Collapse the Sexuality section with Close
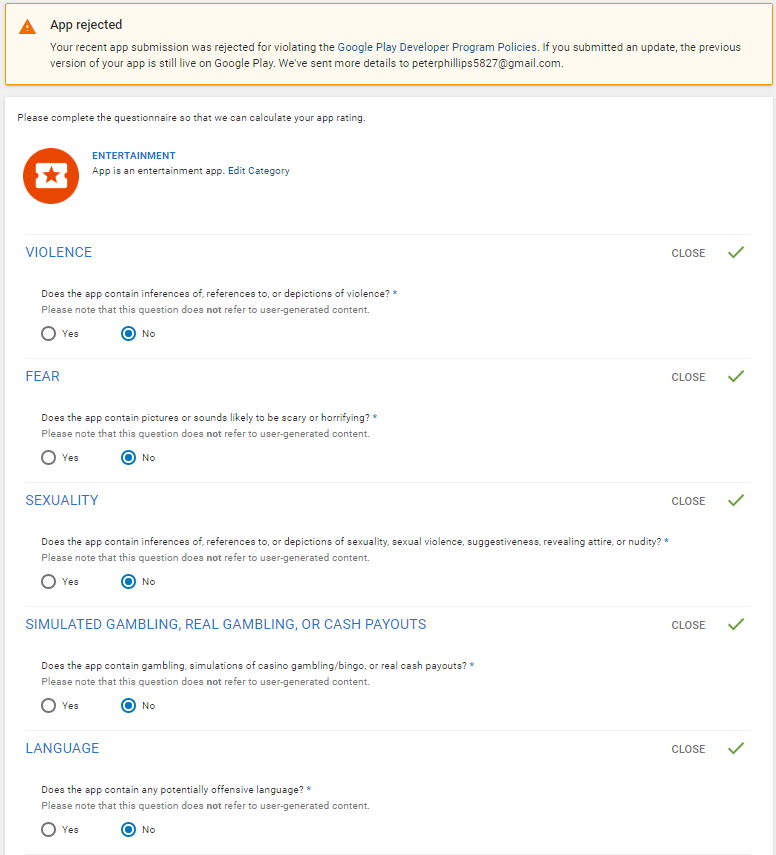 pos(688,502)
